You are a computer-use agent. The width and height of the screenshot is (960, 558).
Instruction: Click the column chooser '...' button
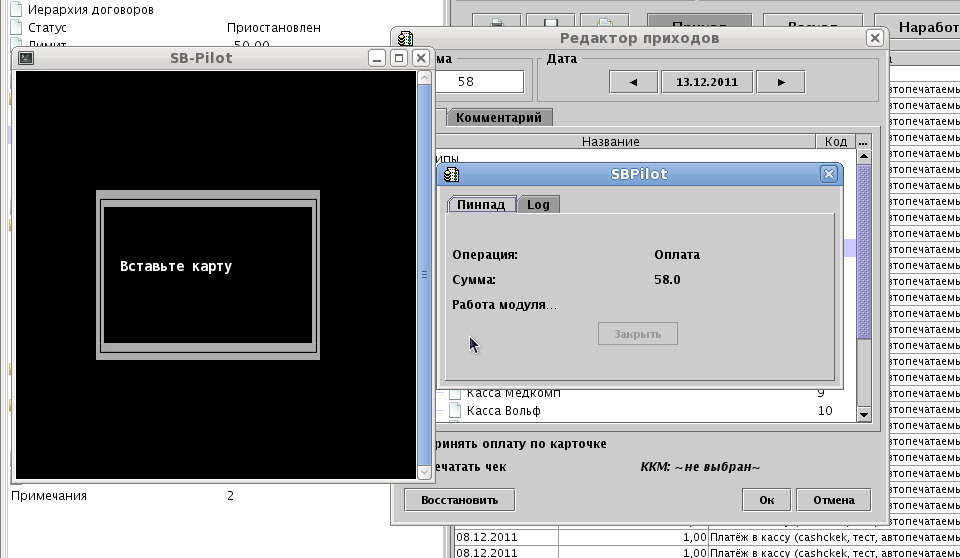[x=863, y=142]
